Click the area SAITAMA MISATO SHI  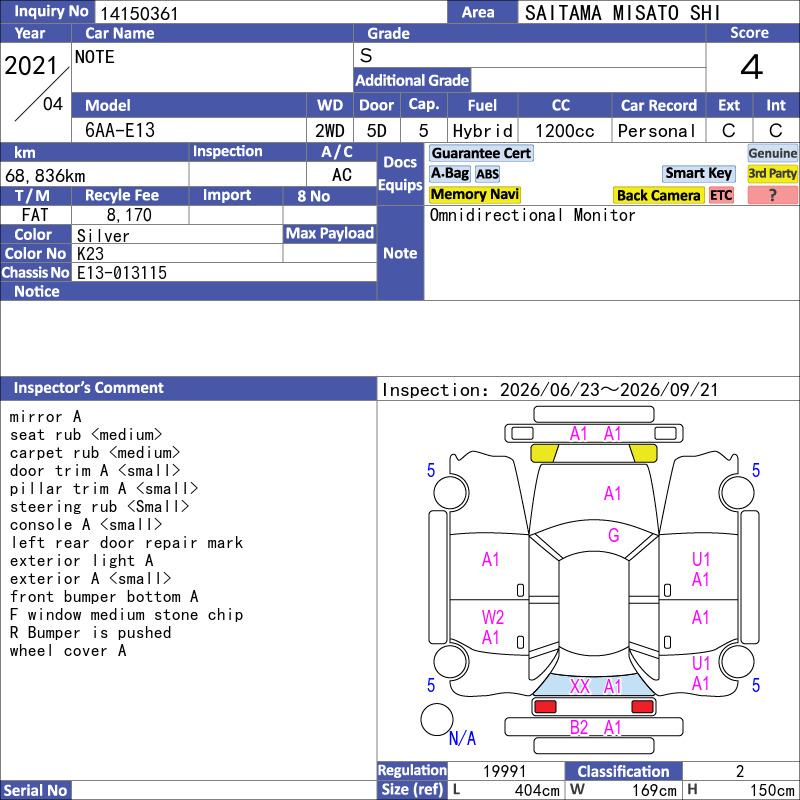click(622, 13)
